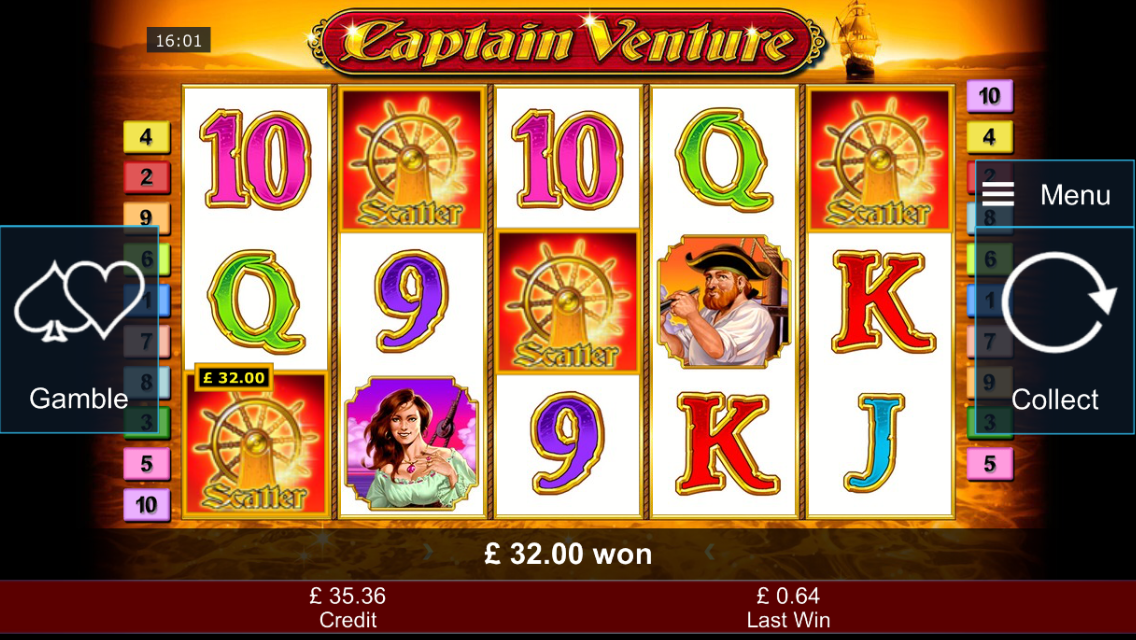
Task: Click the Captain Venture title logo
Action: pyautogui.click(x=568, y=42)
